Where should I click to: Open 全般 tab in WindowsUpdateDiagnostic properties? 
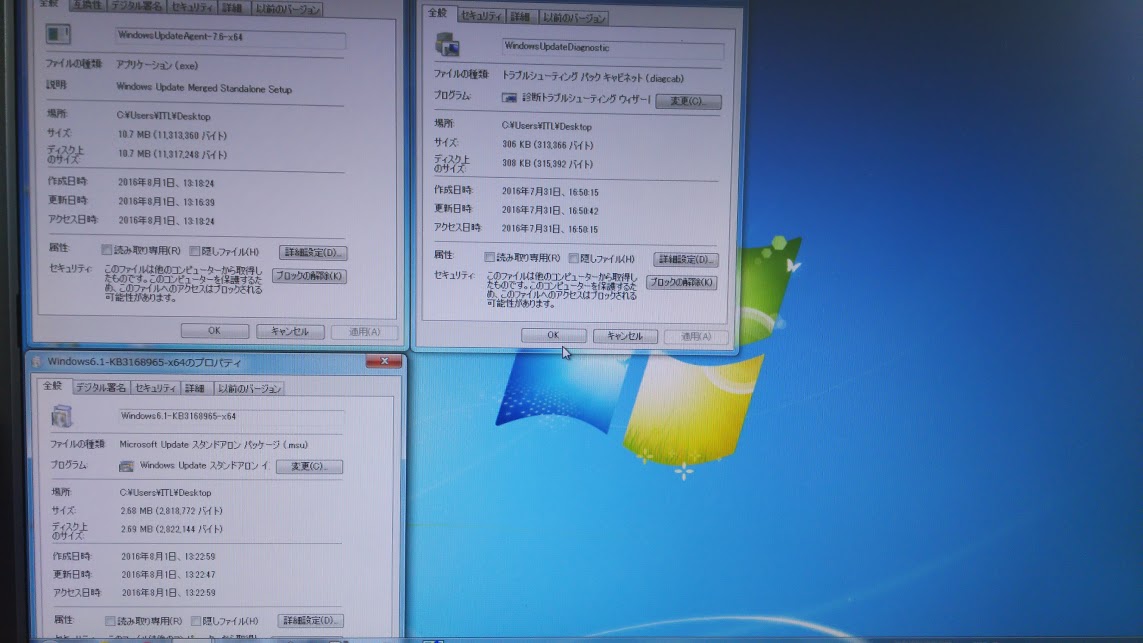click(x=437, y=13)
